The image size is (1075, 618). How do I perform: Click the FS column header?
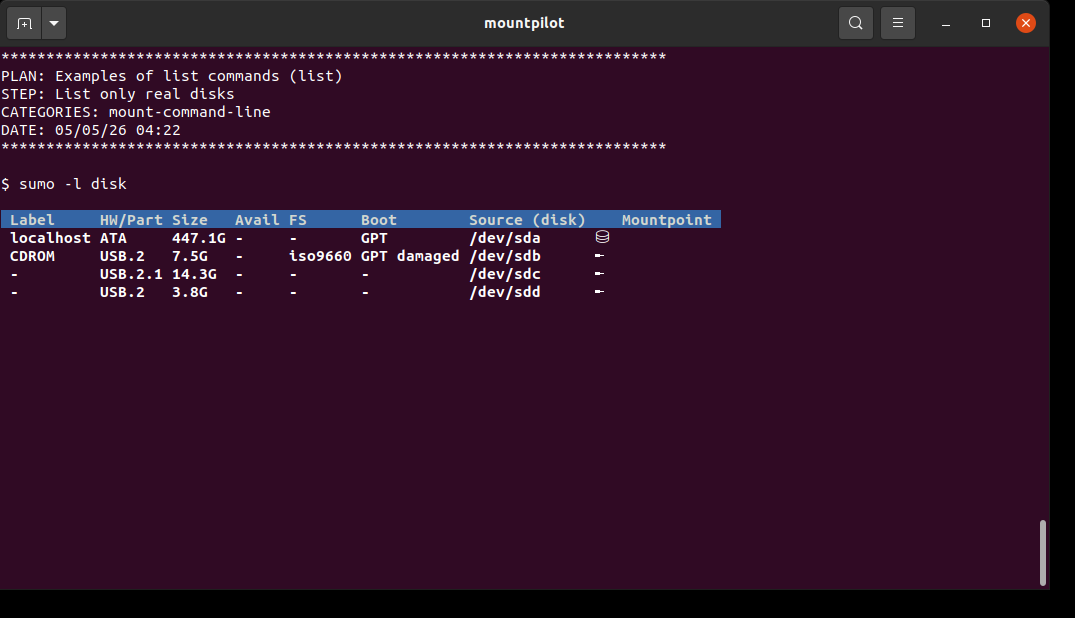[x=298, y=219]
